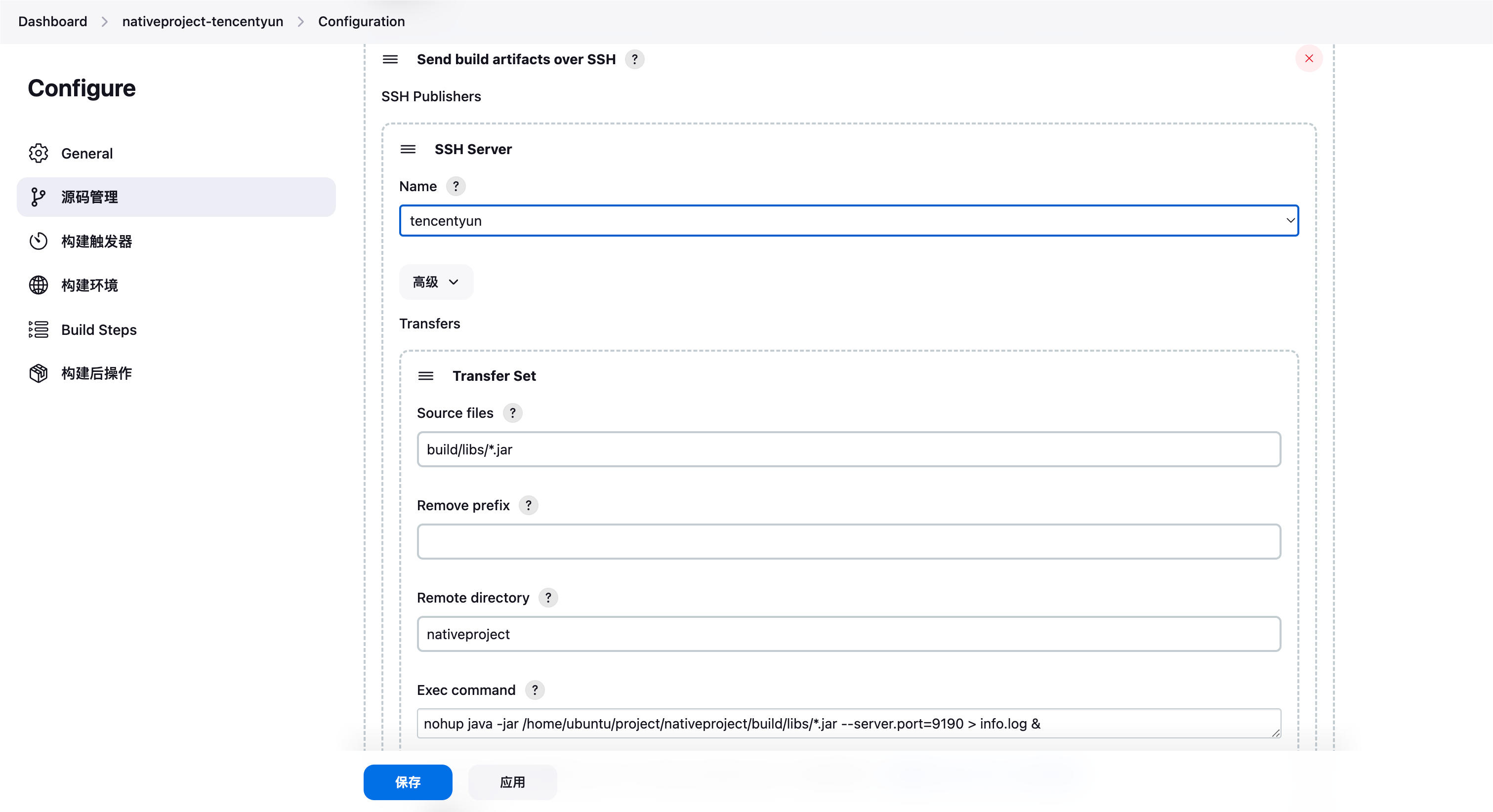The height and width of the screenshot is (812, 1493).
Task: Open help for Remote directory
Action: click(548, 597)
